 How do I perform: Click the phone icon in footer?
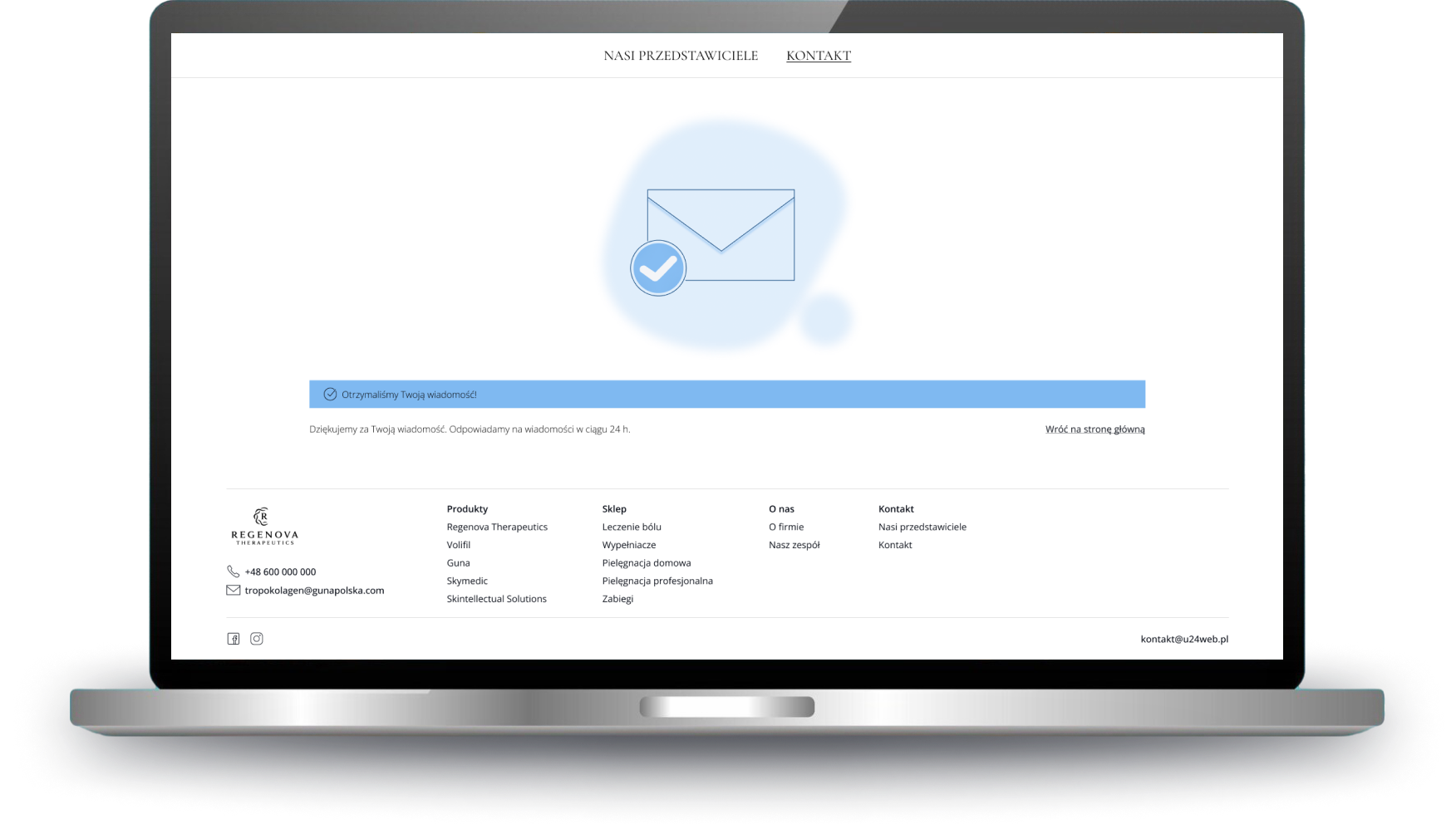[x=233, y=571]
